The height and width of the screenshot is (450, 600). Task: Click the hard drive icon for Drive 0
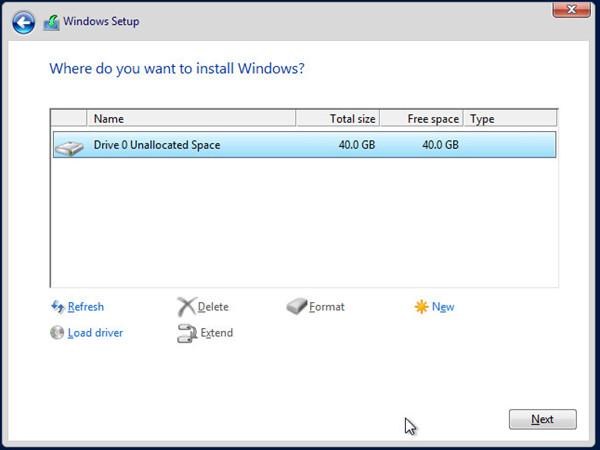tap(69, 148)
